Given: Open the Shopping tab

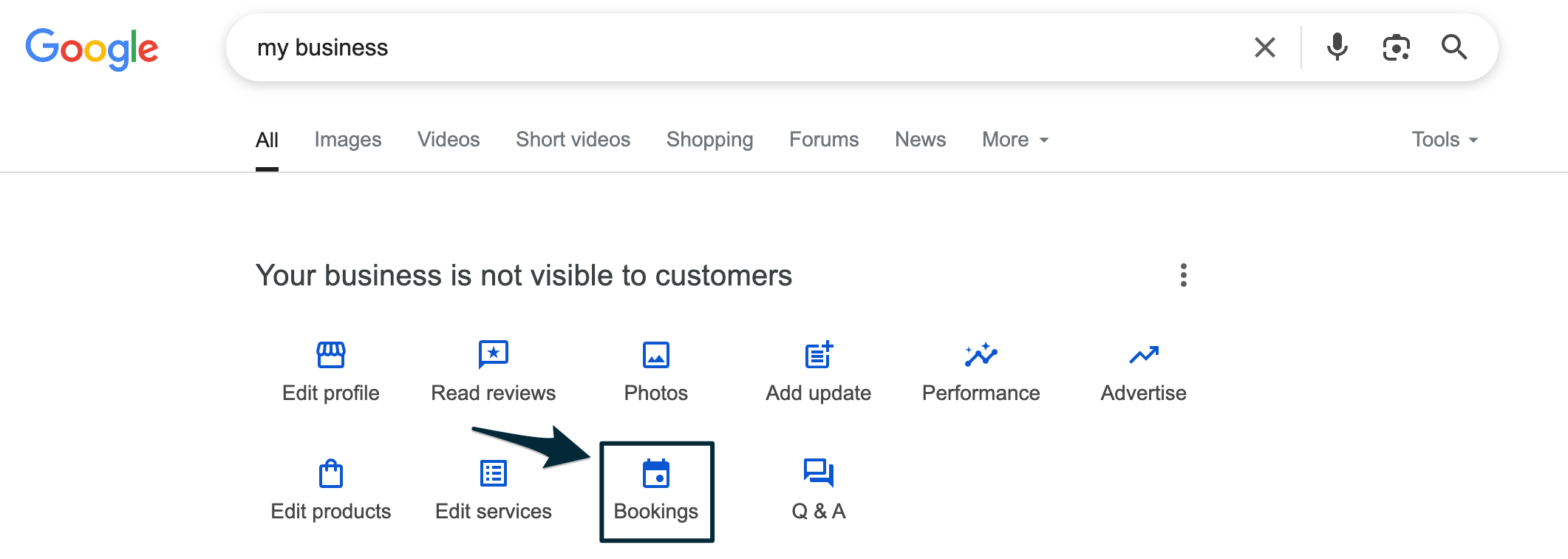Looking at the screenshot, I should tap(710, 140).
